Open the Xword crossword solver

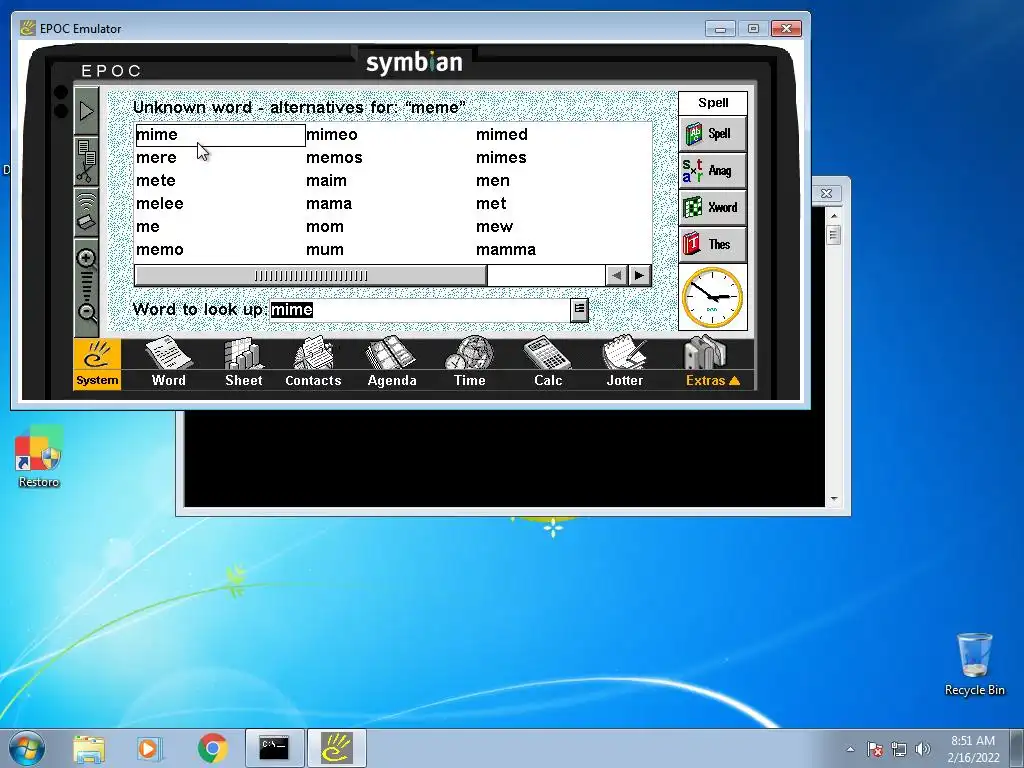click(x=712, y=208)
